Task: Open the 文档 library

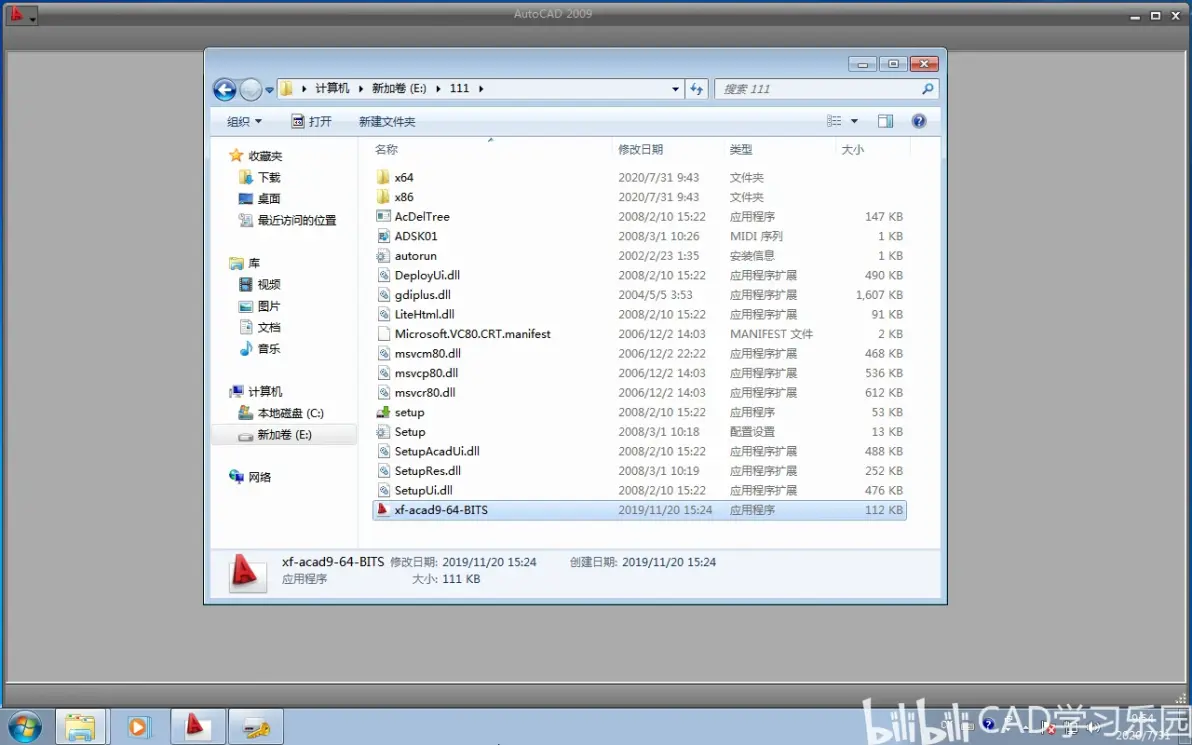Action: (x=260, y=327)
